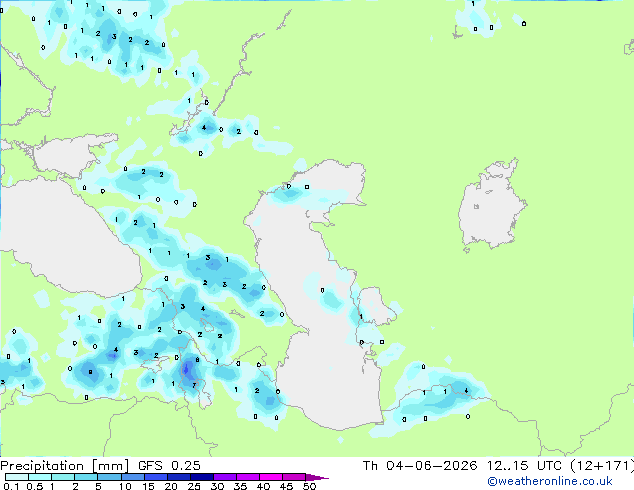Select the 10 mm legend color swatch
Screen dimensions: 634x490
[x=133, y=477]
